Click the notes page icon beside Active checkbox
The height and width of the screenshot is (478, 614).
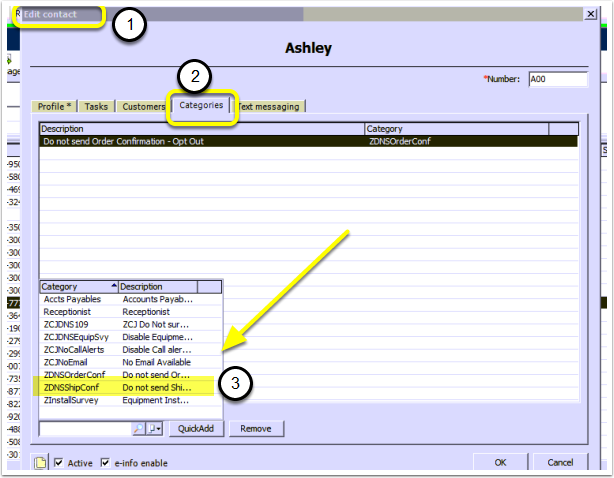pyautogui.click(x=40, y=463)
